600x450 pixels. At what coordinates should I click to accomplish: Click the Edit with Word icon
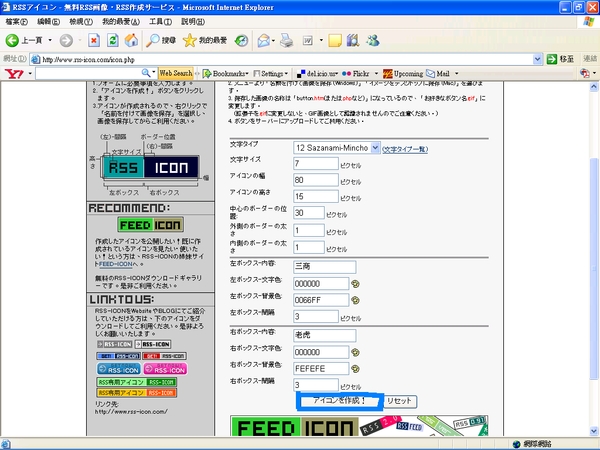point(308,40)
